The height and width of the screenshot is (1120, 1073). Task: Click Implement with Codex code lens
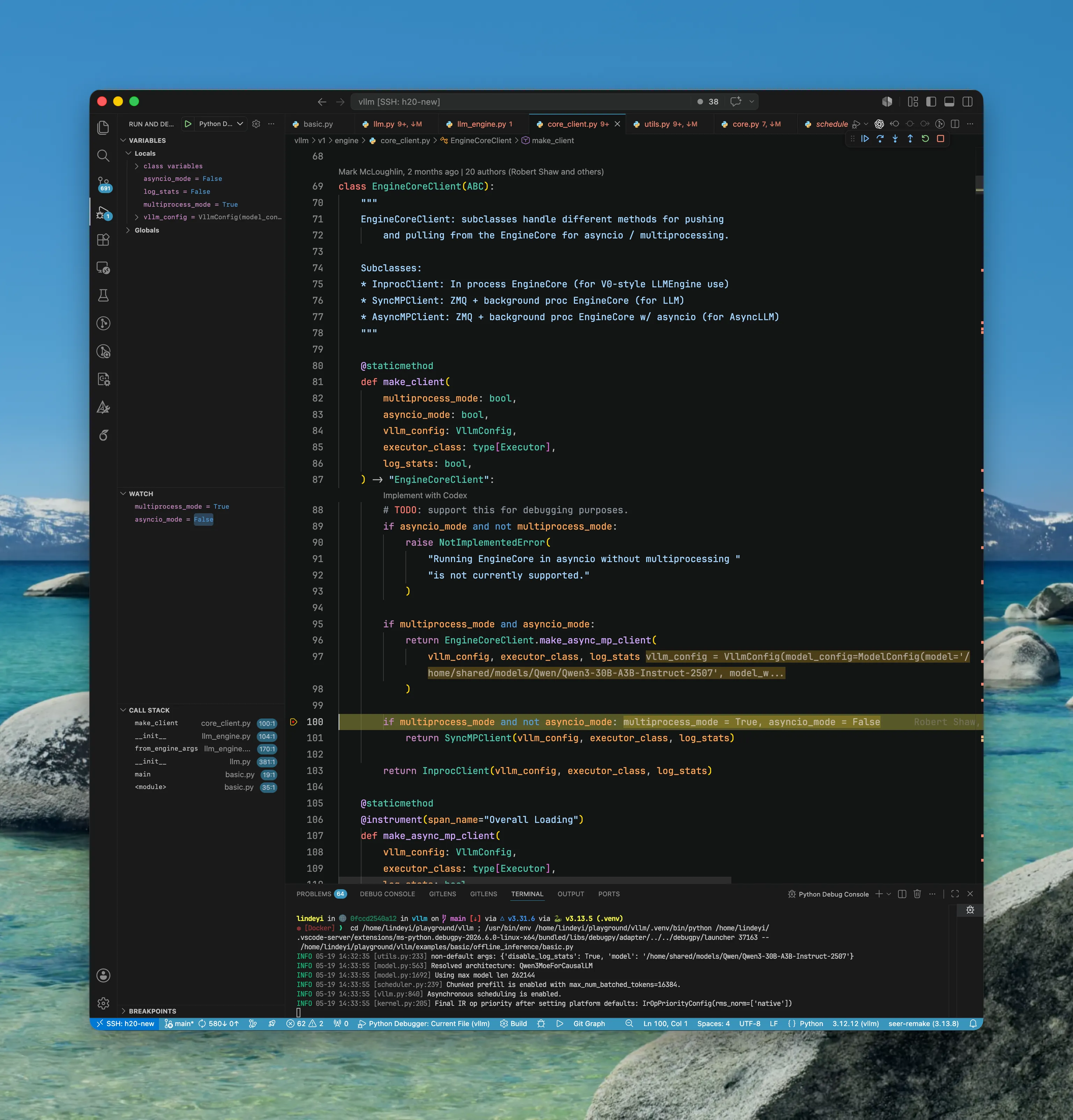[425, 495]
